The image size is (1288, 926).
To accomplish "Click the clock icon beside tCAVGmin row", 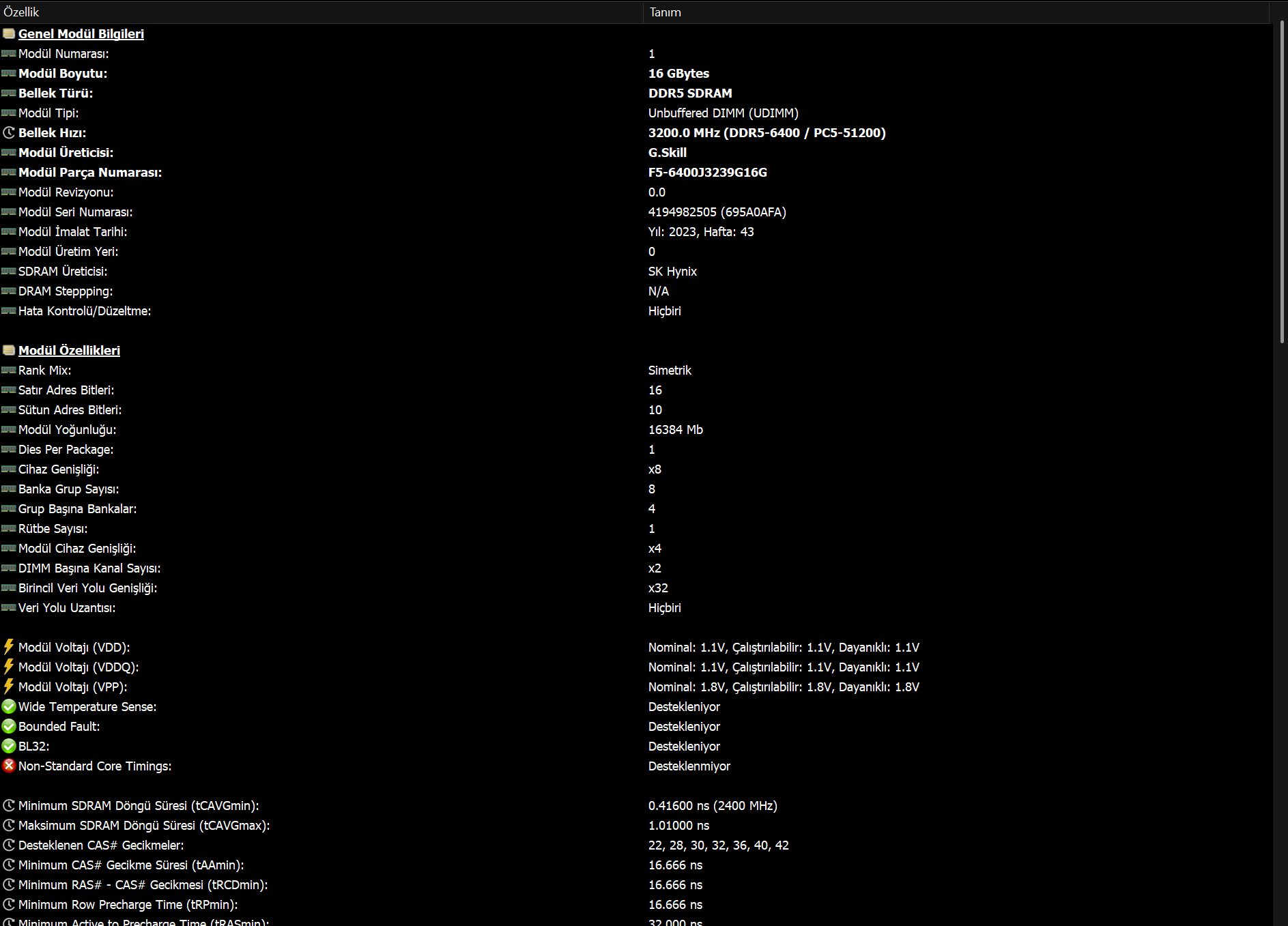I will coord(9,805).
